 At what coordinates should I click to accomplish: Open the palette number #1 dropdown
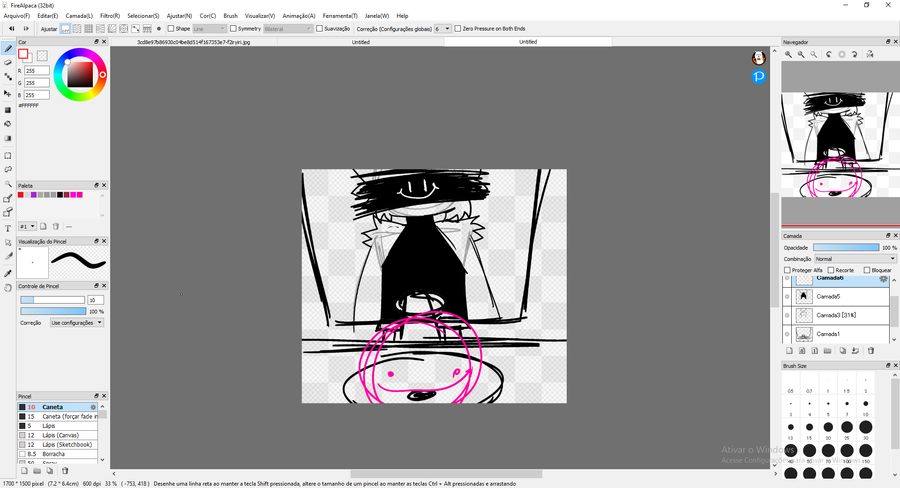28,227
